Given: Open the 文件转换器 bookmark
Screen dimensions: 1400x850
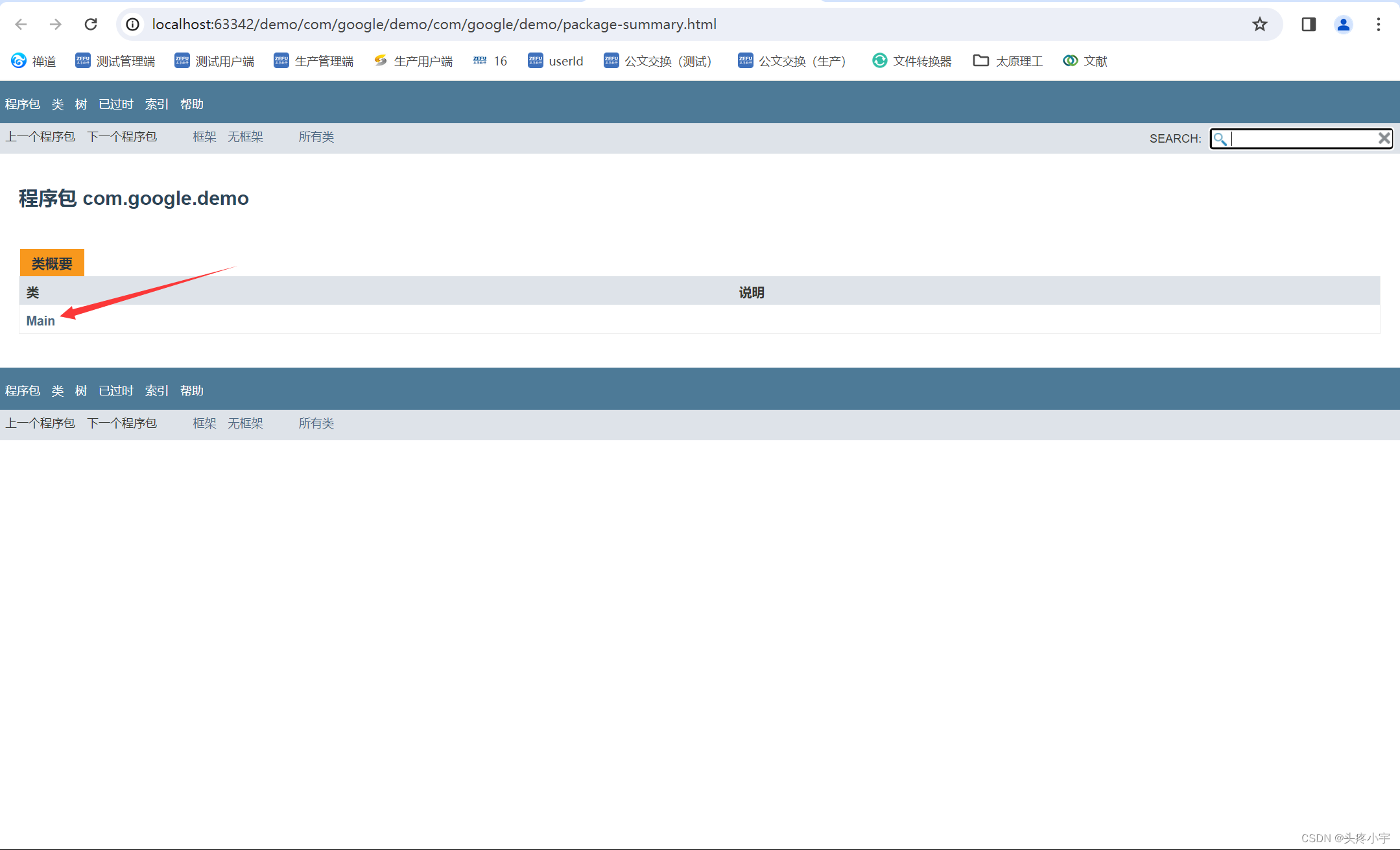Looking at the screenshot, I should (912, 61).
